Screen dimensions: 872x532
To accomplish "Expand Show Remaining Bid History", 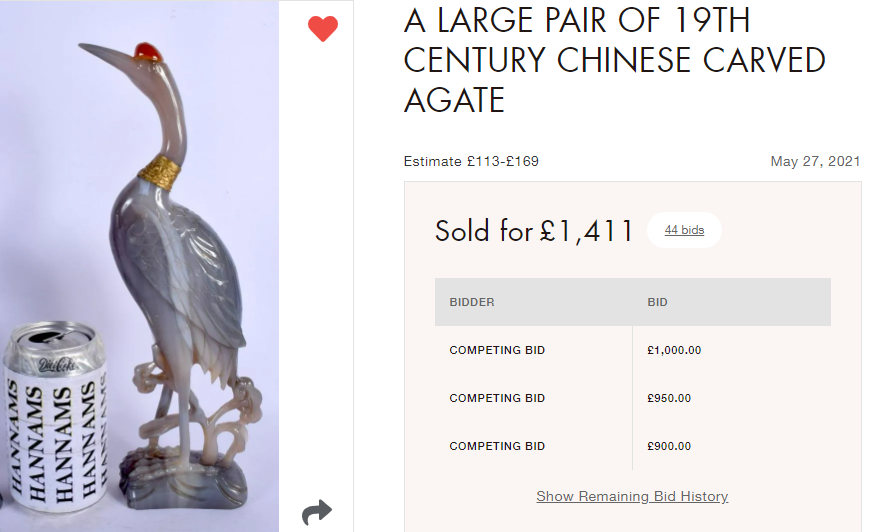I will point(632,496).
